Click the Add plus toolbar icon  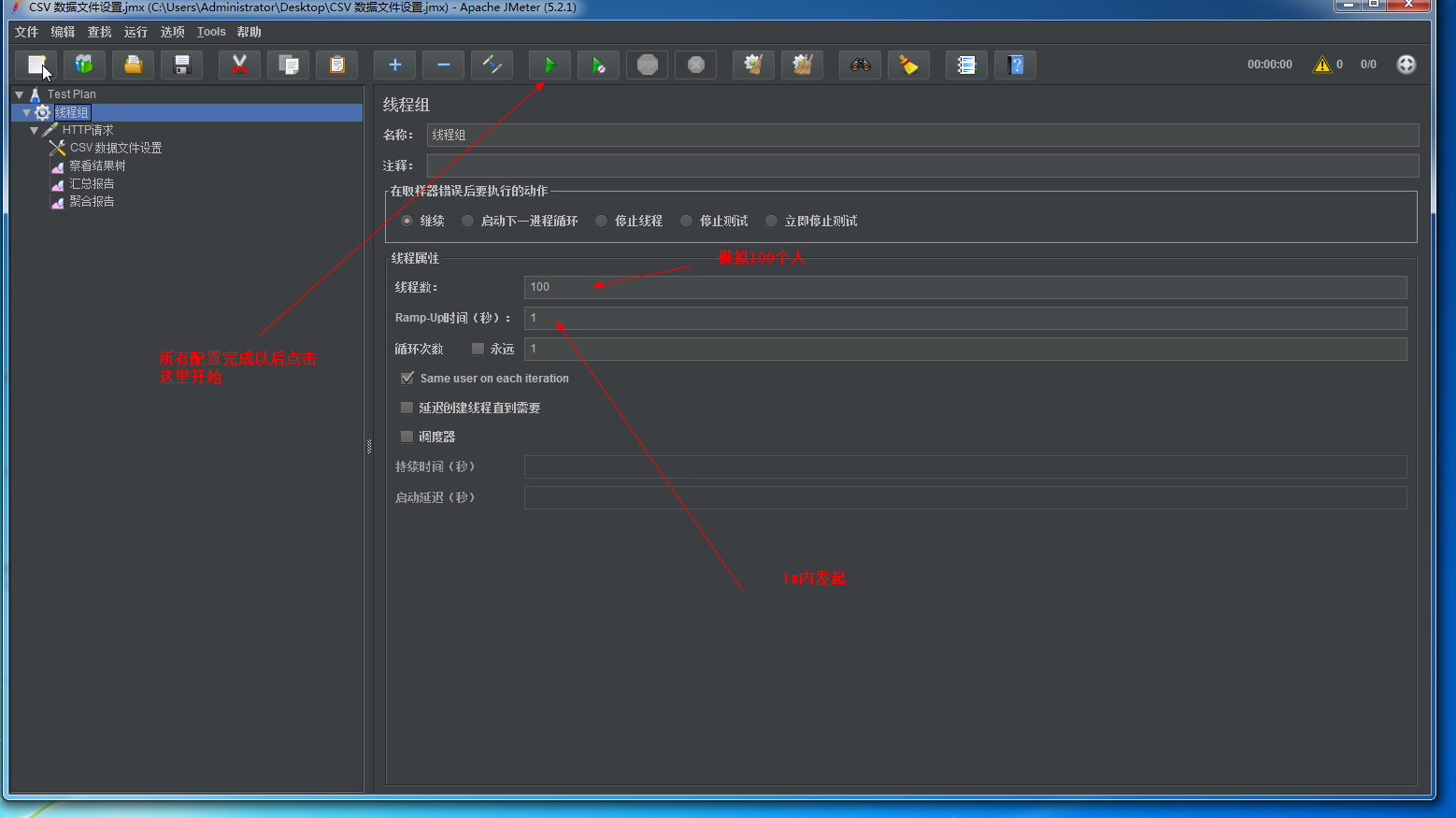click(x=394, y=65)
